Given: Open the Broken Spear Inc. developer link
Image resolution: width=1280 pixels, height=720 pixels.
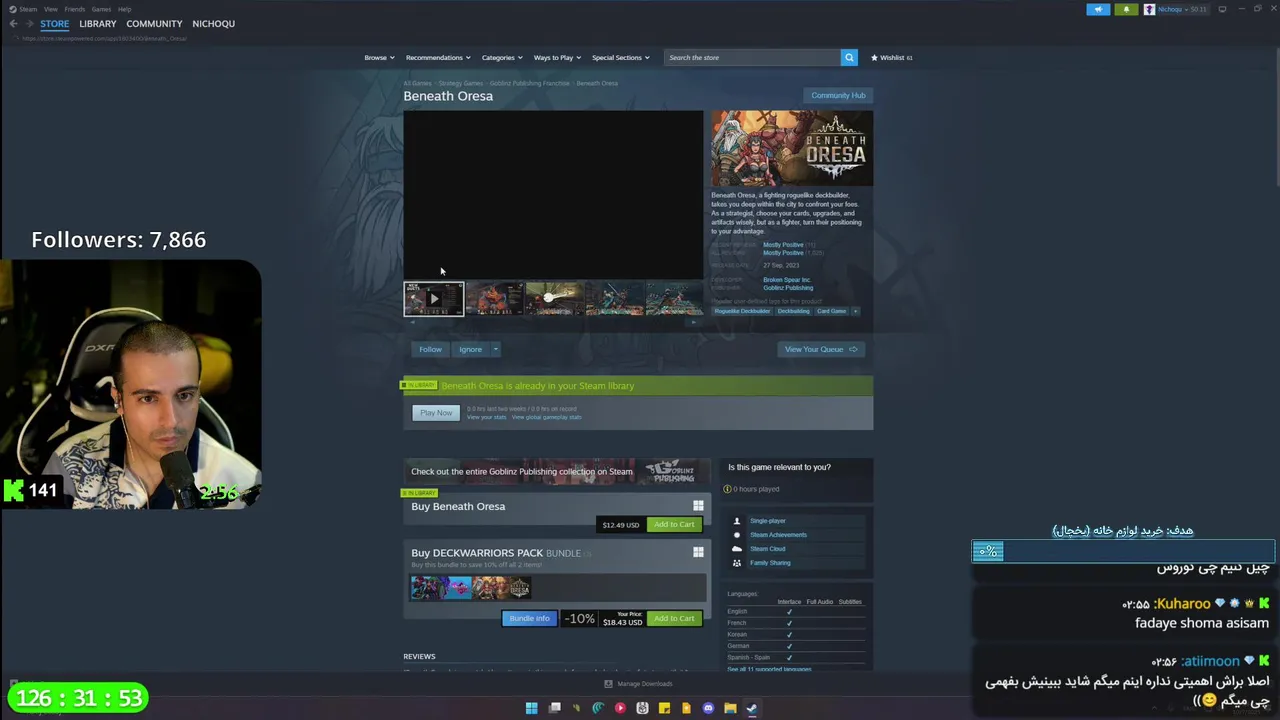Looking at the screenshot, I should point(787,280).
